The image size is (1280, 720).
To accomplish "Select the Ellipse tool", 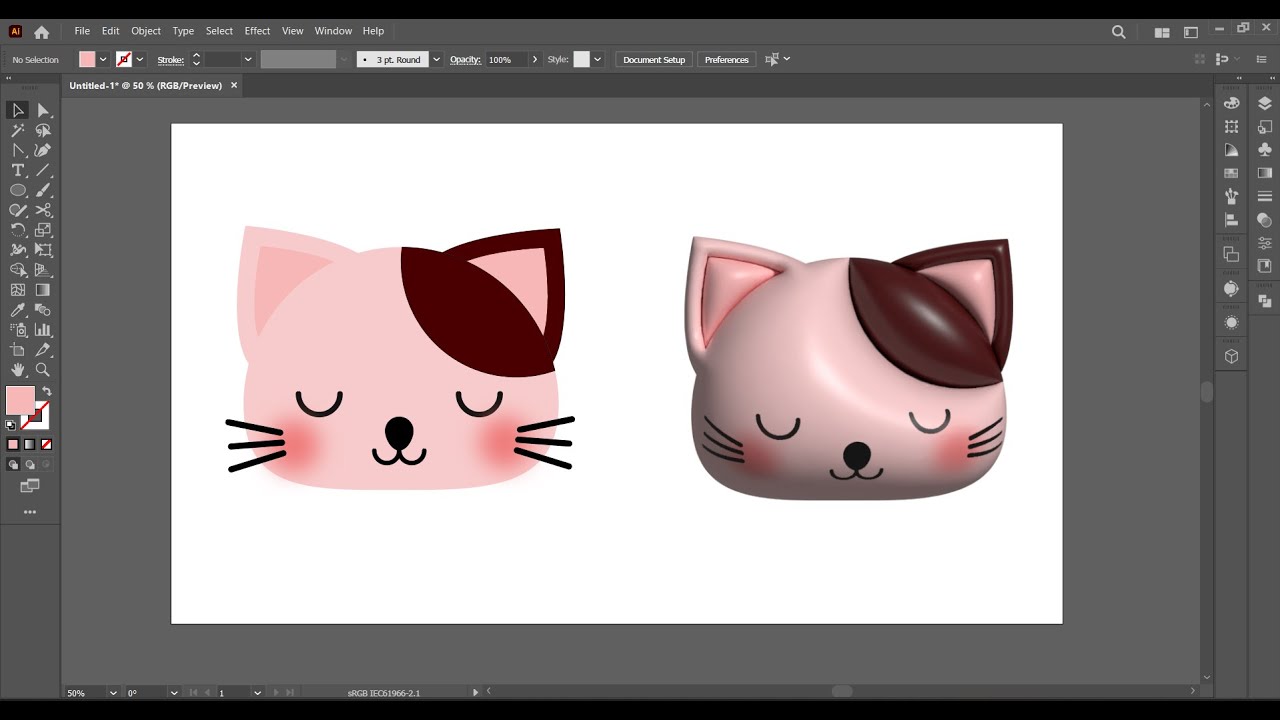I will click(18, 190).
